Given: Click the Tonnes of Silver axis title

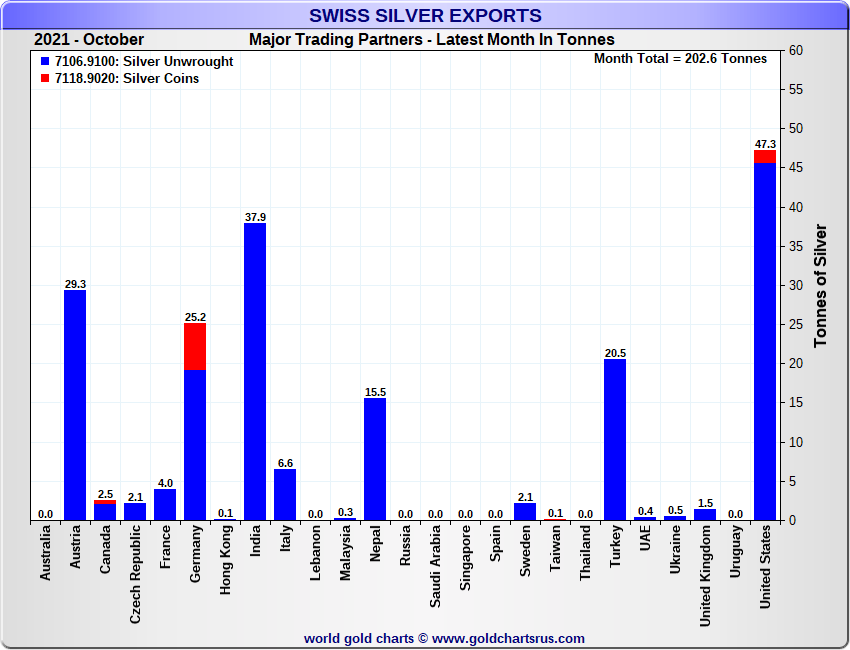Looking at the screenshot, I should pyautogui.click(x=820, y=285).
